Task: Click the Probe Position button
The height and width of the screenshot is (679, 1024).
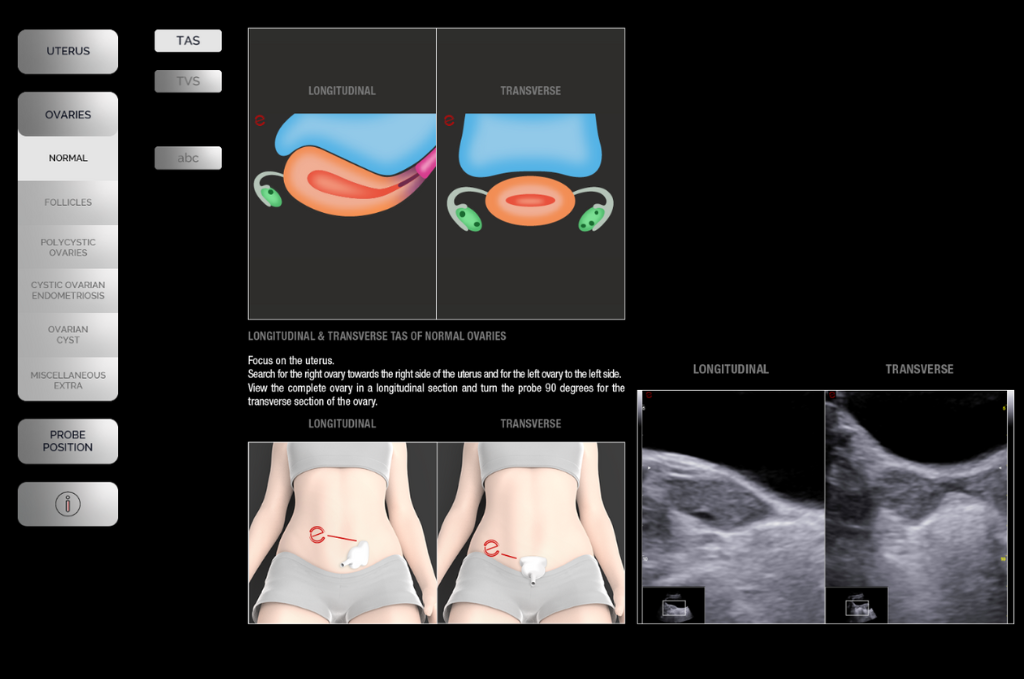Action: [68, 441]
